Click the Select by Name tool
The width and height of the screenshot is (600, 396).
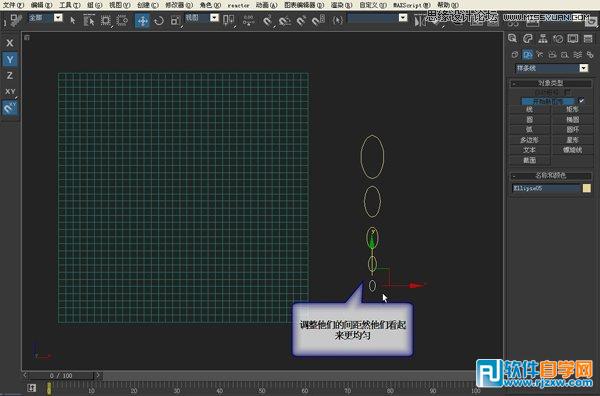[x=89, y=20]
